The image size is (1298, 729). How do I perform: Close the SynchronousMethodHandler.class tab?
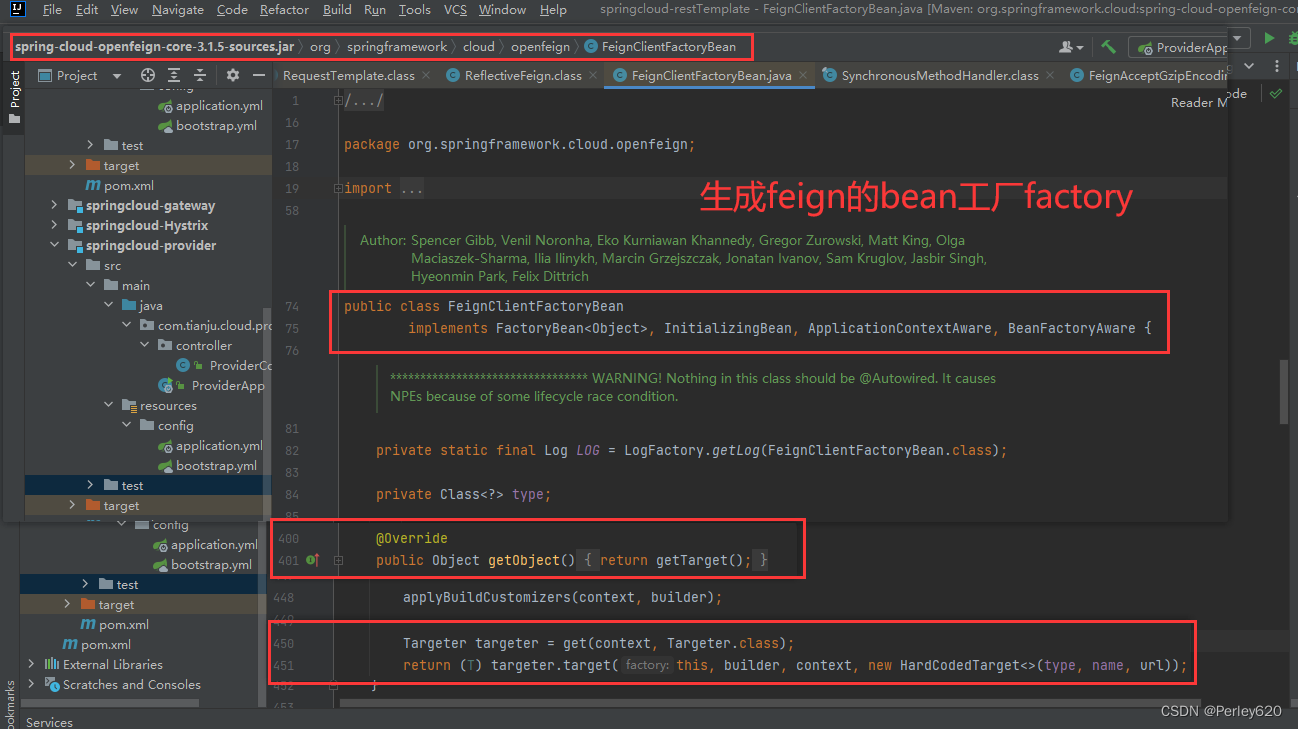tap(1050, 76)
